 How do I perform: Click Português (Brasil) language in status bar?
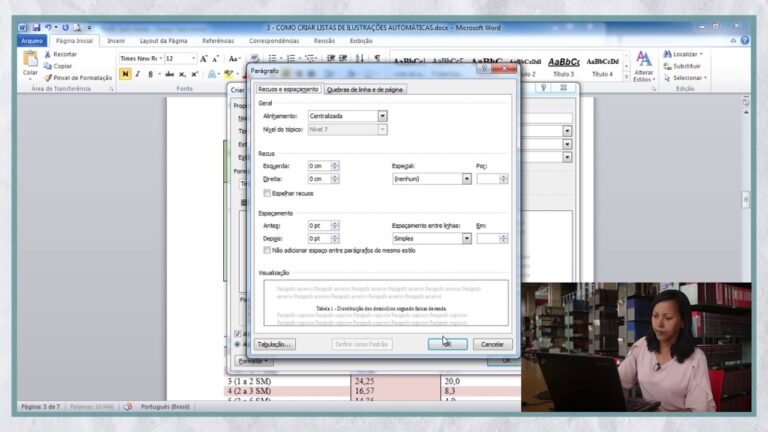165,407
